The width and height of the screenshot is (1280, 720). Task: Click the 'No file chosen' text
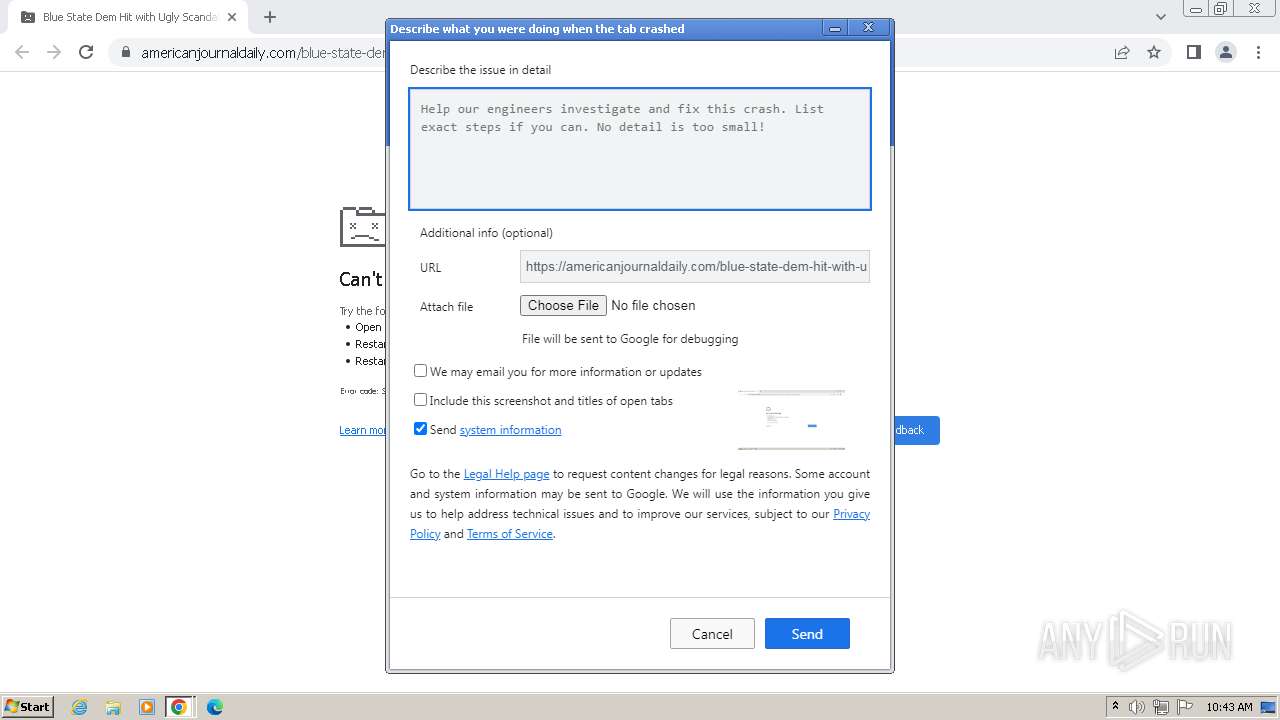click(x=653, y=306)
